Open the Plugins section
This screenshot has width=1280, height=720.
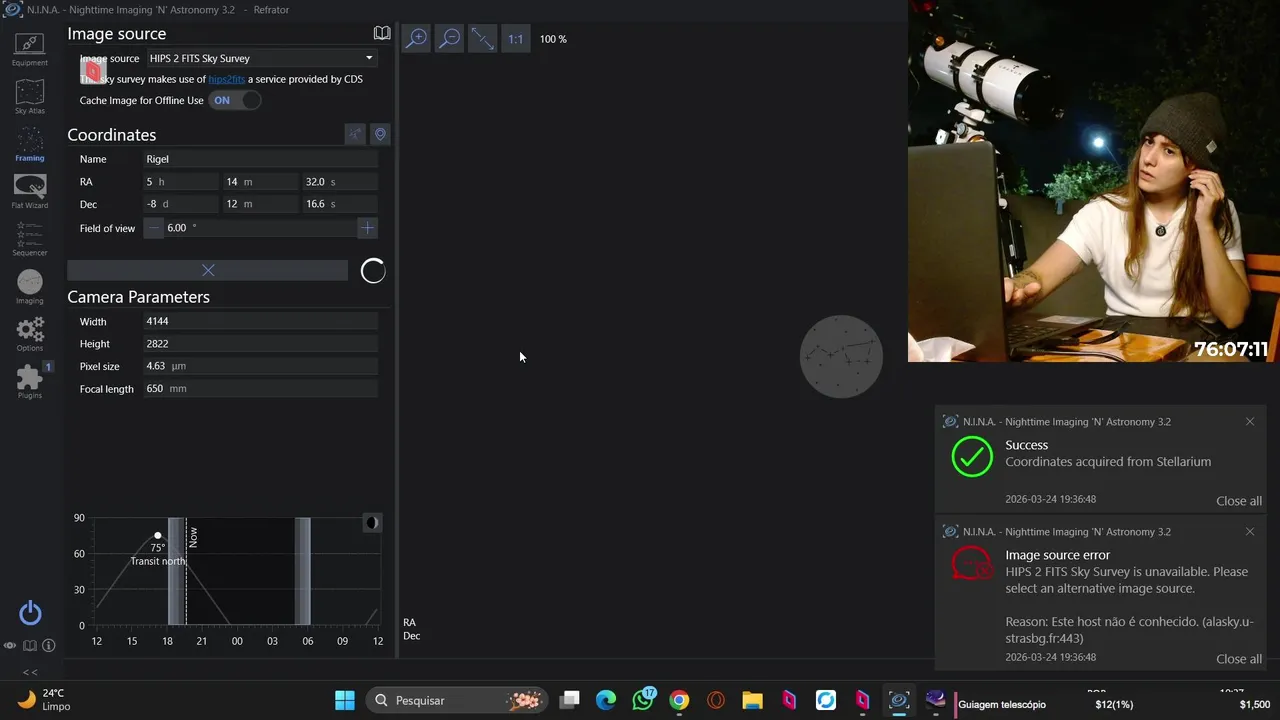click(x=30, y=382)
